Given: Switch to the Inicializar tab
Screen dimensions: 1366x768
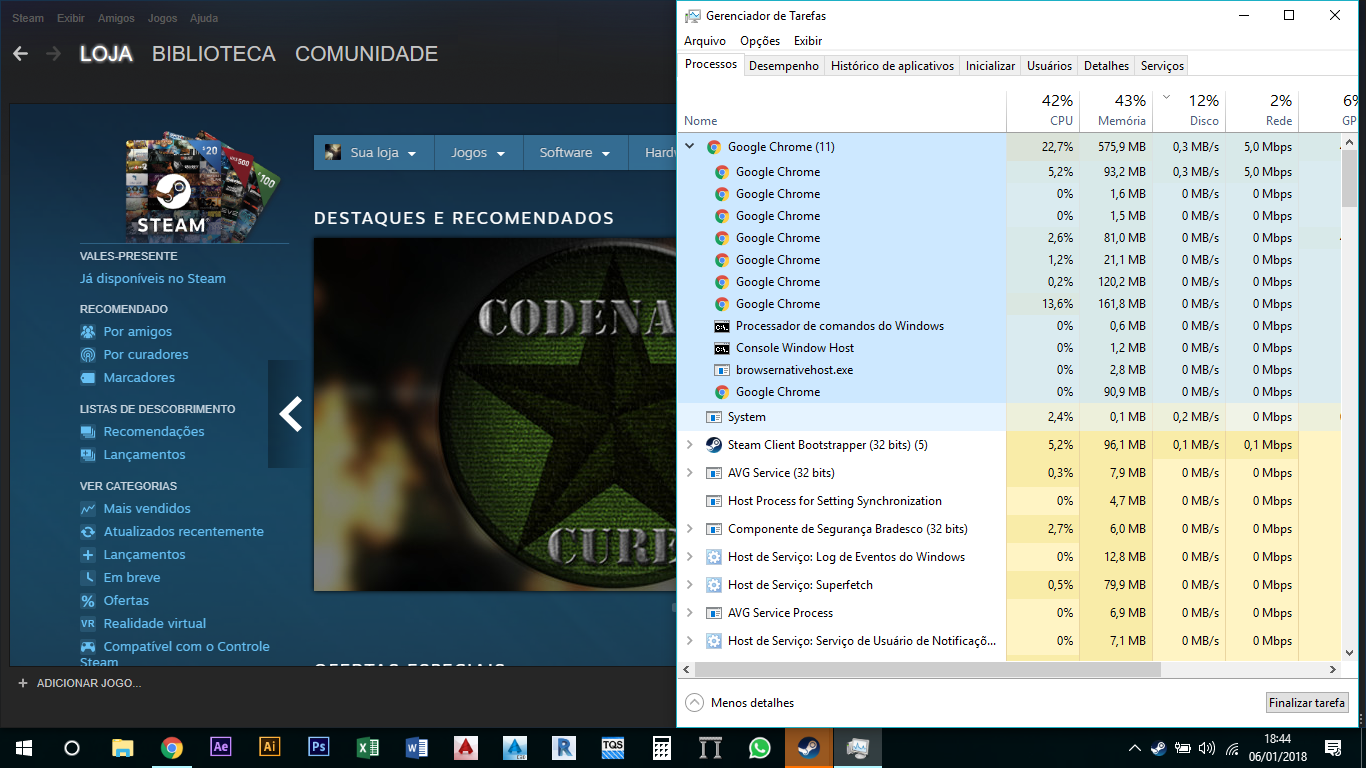Looking at the screenshot, I should click(x=990, y=66).
